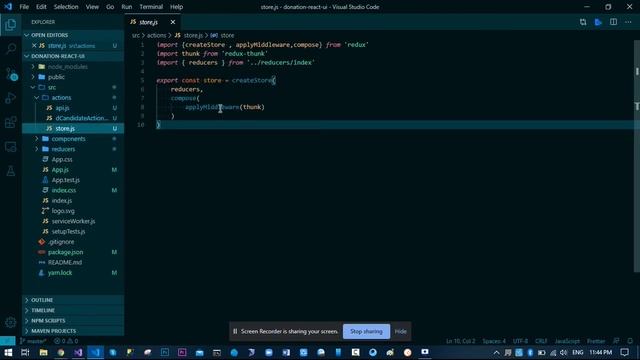
Task: Click Ln 10, Col 2 in status bar
Action: [460, 341]
